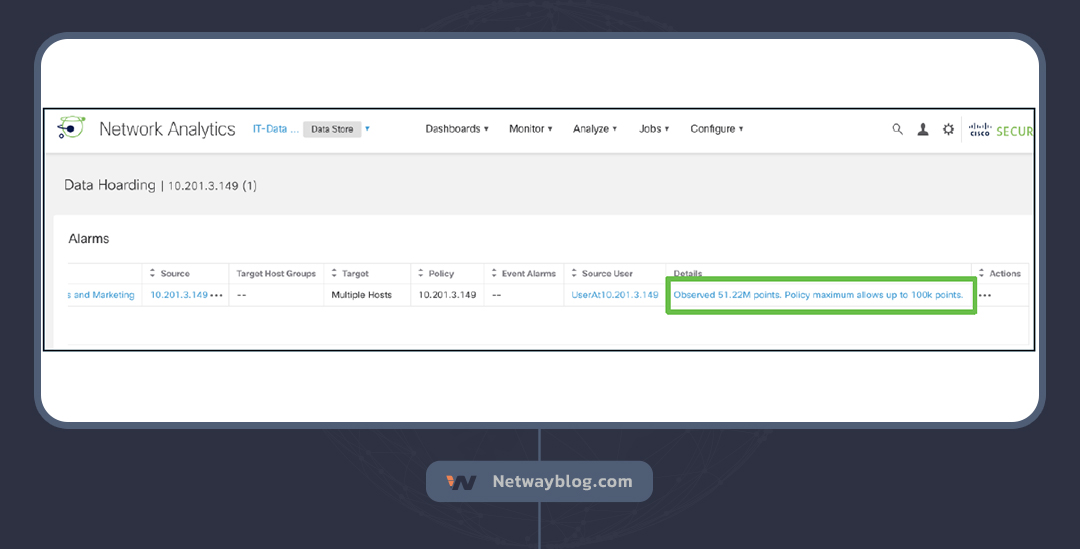
Task: Expand the Data Store domain dropdown arrow
Action: coord(367,128)
